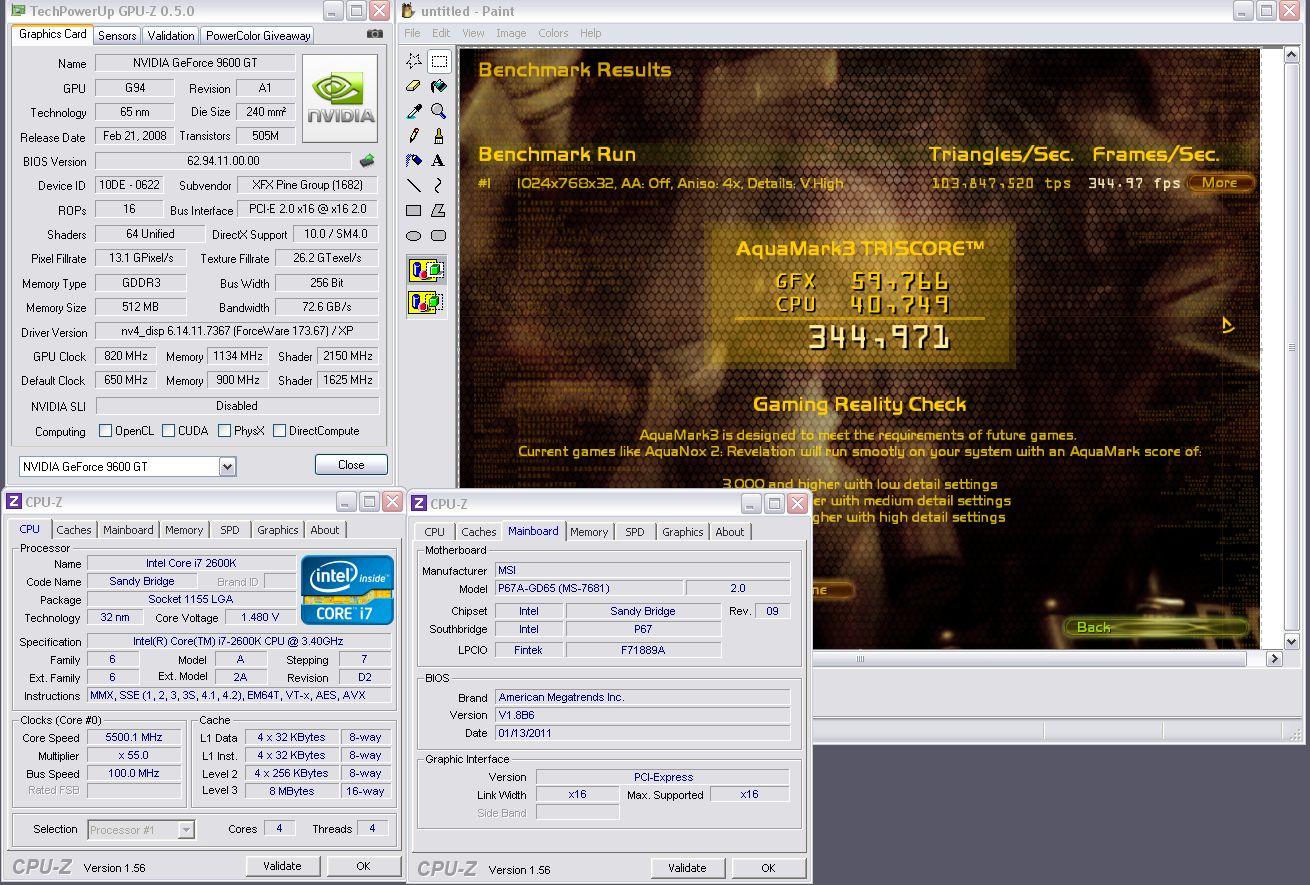Screen dimensions: 1310x885
Task: Click Subvendor field XFX Pine Group (1682)
Action: [308, 185]
